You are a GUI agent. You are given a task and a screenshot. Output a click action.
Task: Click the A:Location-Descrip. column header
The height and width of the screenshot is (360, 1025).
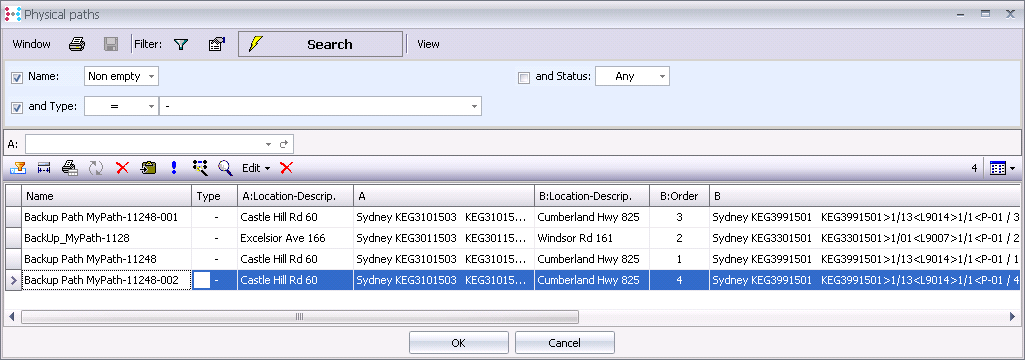[295, 196]
